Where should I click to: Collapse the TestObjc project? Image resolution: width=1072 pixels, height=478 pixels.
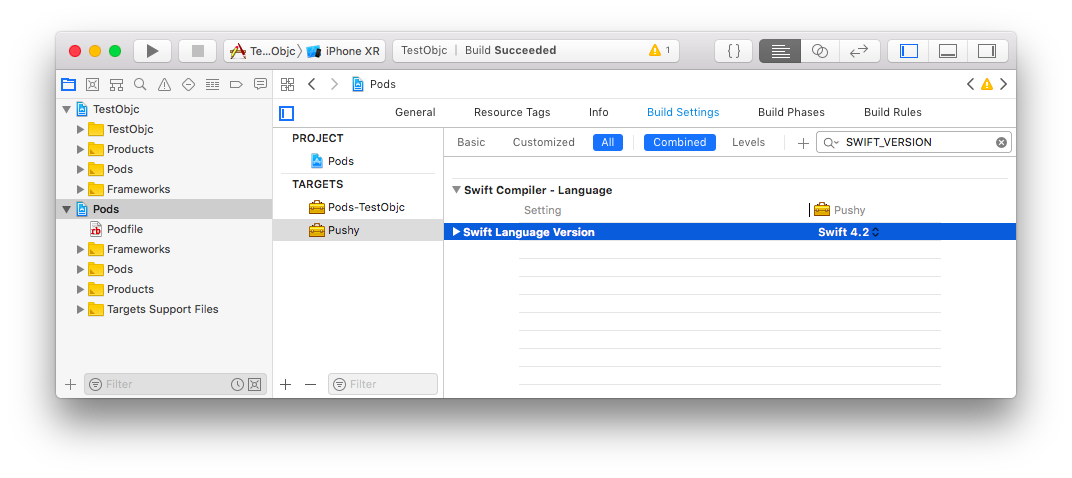coord(66,109)
